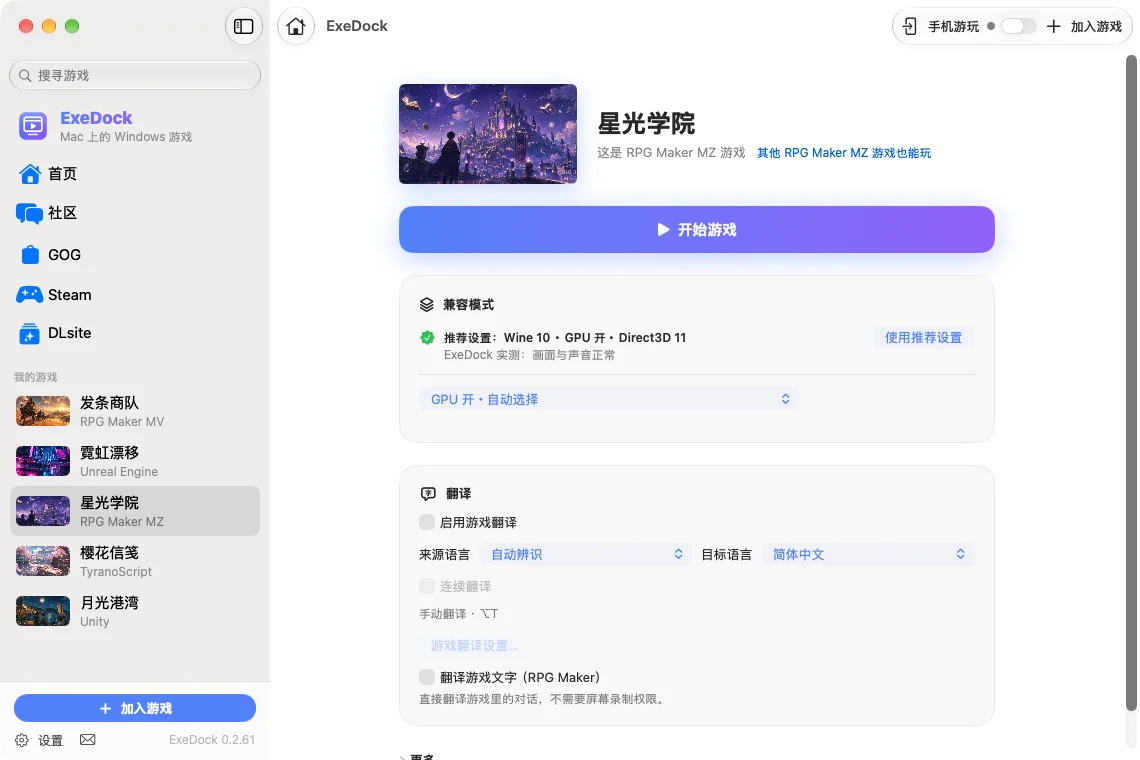Click the ExeDock app logo in the sidebar

(x=33, y=126)
